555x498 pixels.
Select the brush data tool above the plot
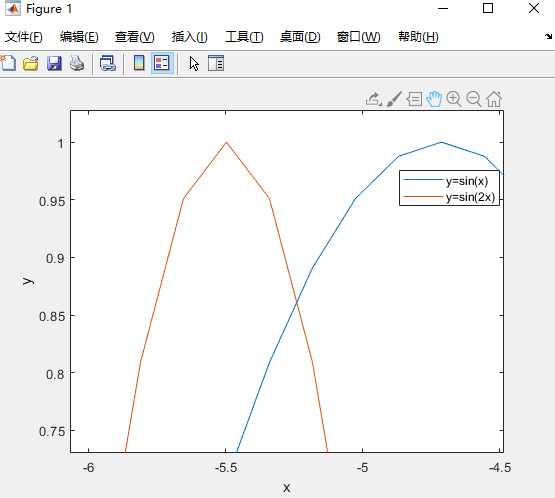[x=394, y=99]
